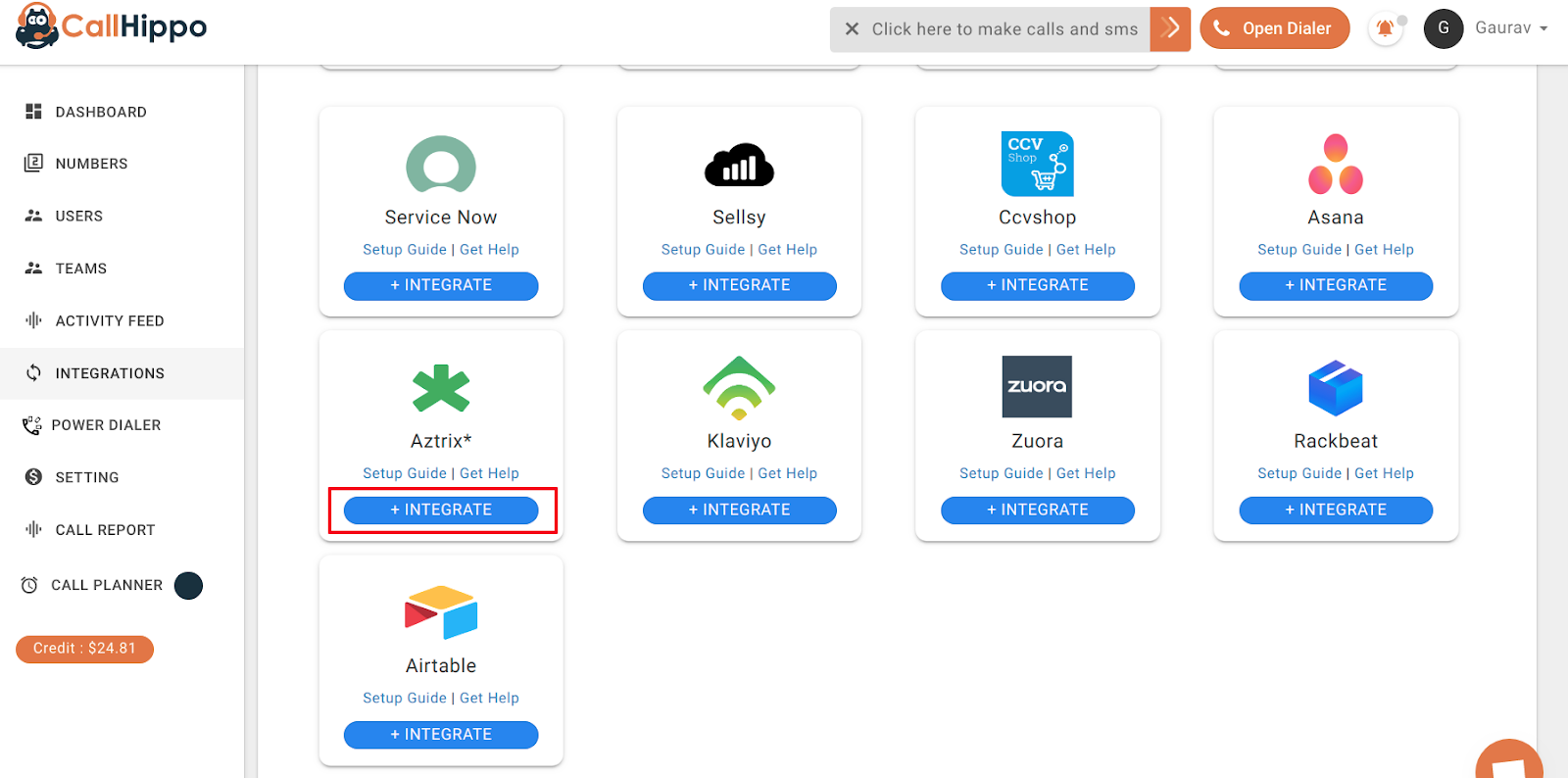Click the CCV Shop logo
The height and width of the screenshot is (778, 1568).
coord(1037,164)
